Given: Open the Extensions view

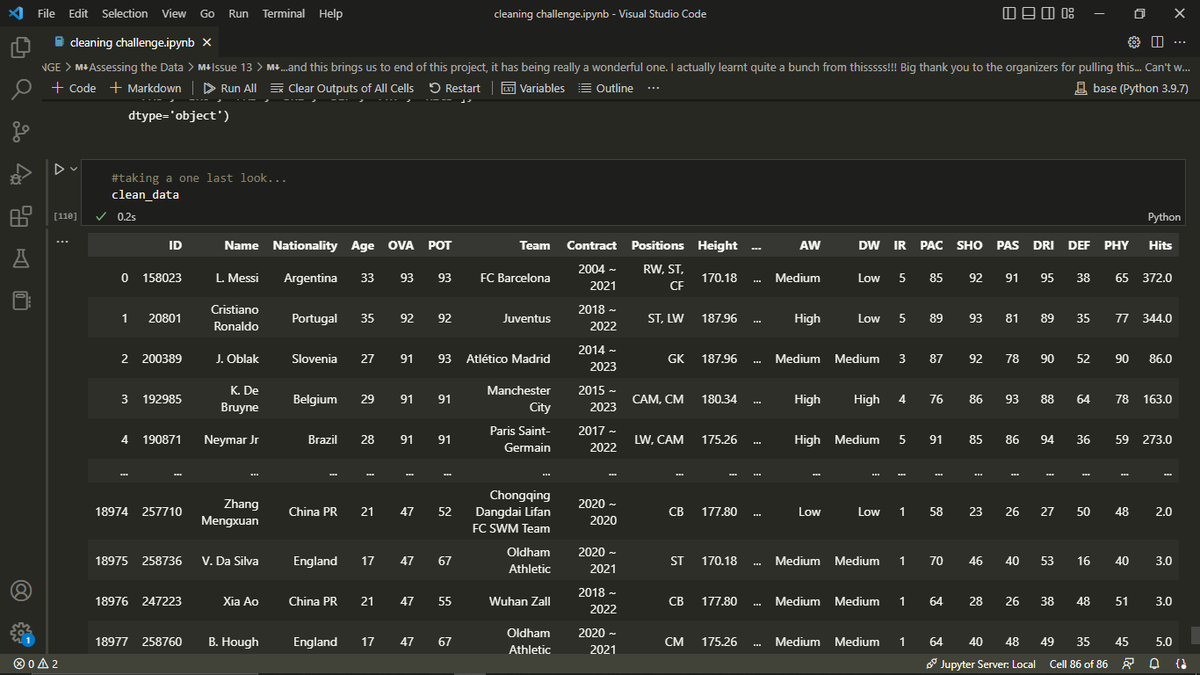Looking at the screenshot, I should pos(21,215).
